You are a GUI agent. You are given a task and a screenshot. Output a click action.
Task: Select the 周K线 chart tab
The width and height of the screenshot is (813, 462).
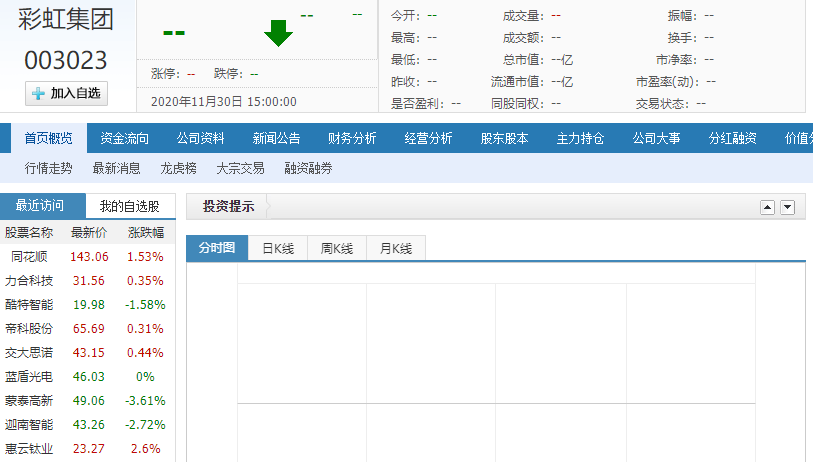(337, 248)
